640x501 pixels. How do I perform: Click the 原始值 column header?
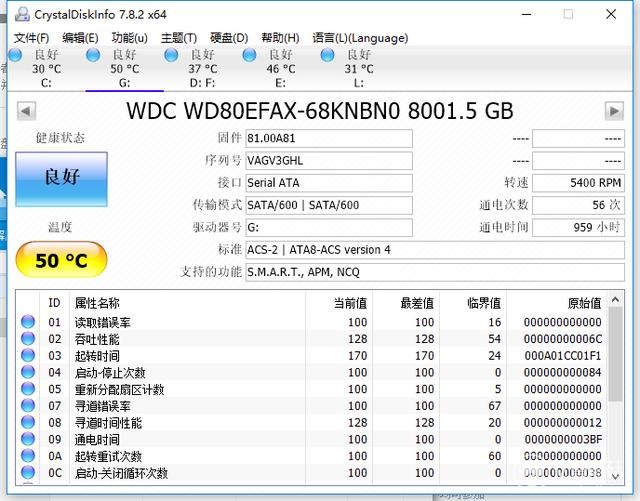pyautogui.click(x=556, y=303)
